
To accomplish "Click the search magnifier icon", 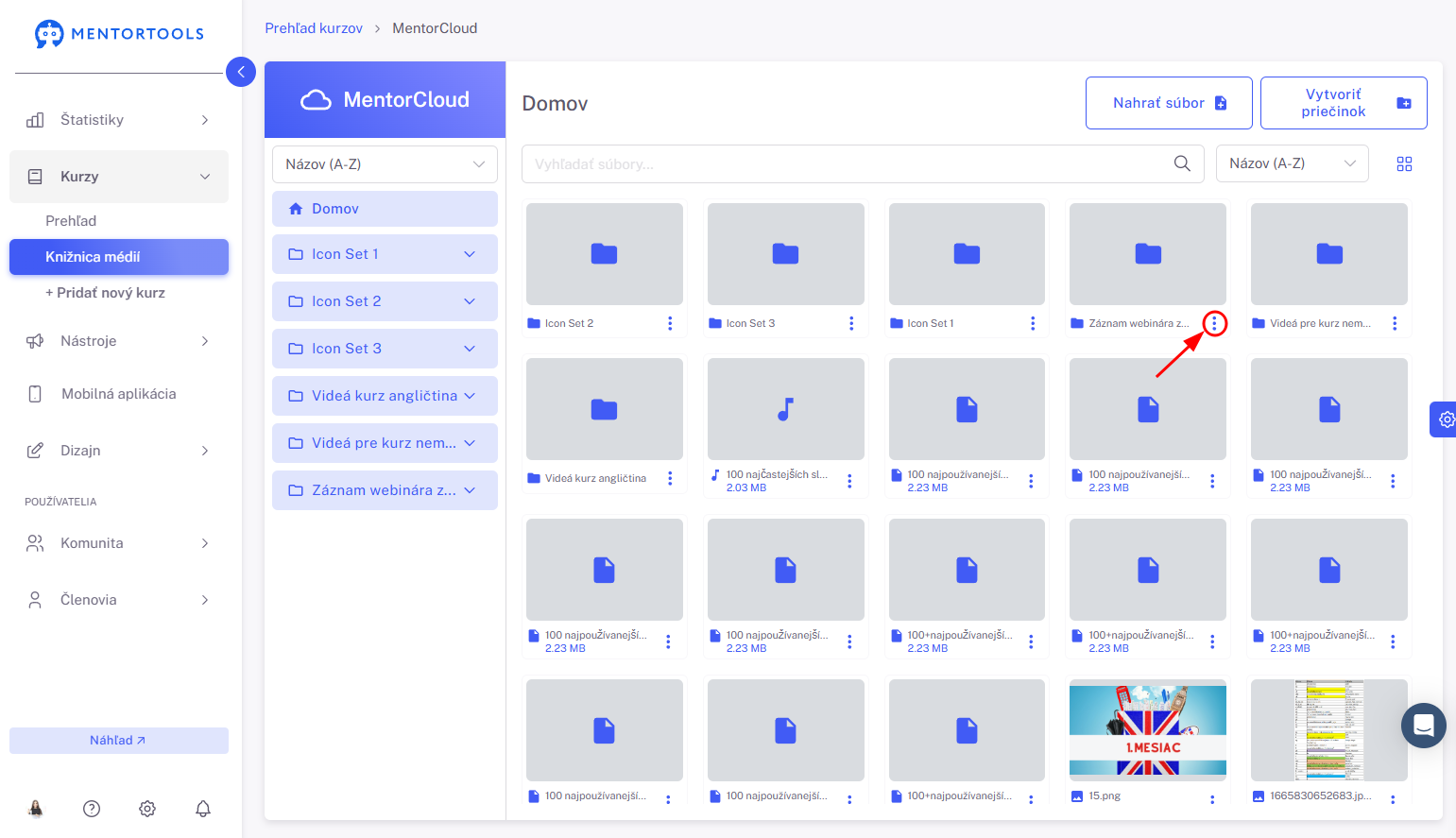I will pyautogui.click(x=1182, y=163).
